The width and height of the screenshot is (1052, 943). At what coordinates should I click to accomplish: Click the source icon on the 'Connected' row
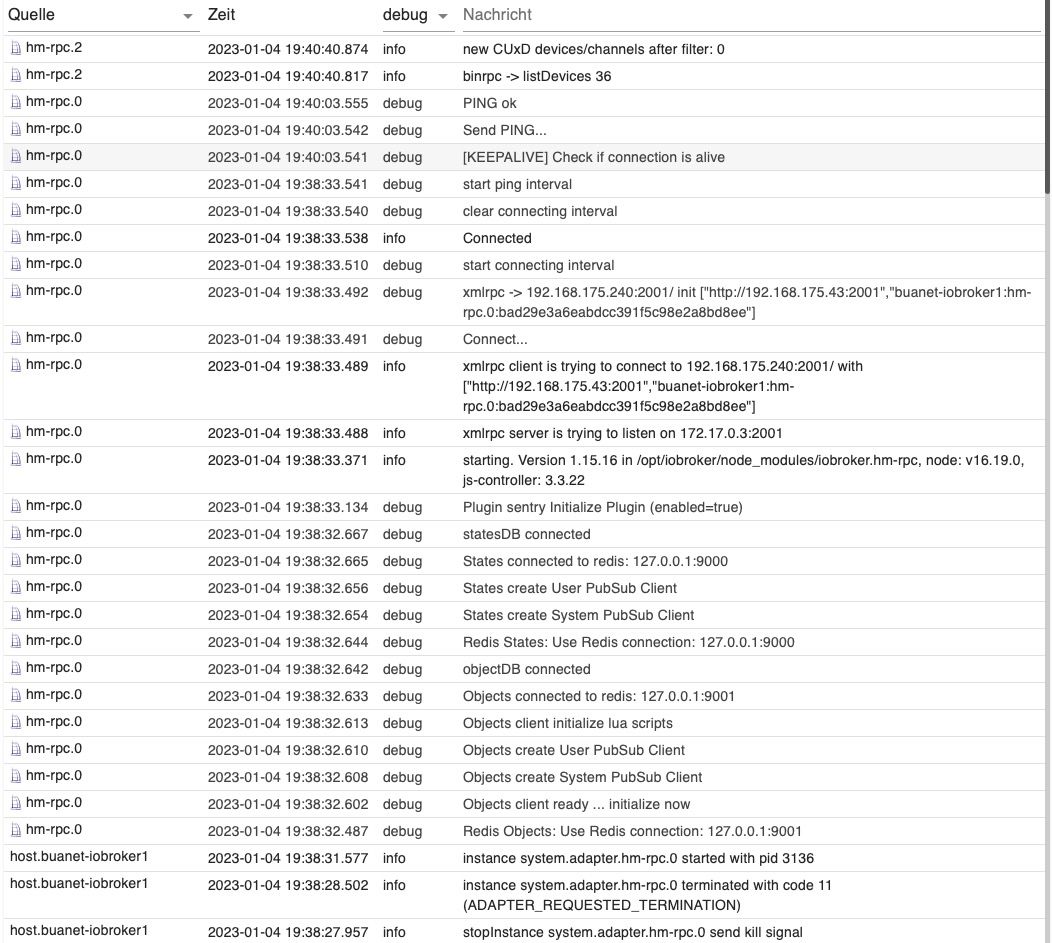(15, 237)
